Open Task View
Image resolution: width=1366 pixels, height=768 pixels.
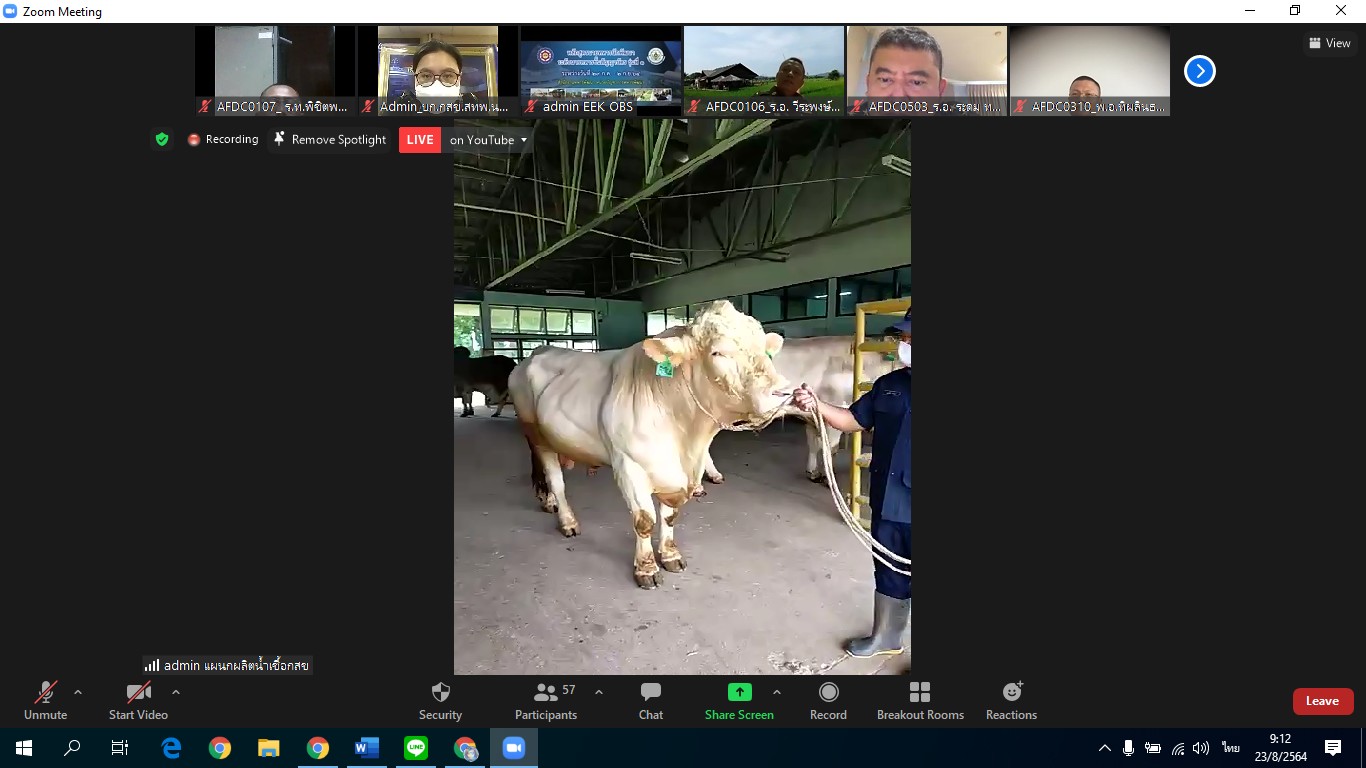(120, 748)
